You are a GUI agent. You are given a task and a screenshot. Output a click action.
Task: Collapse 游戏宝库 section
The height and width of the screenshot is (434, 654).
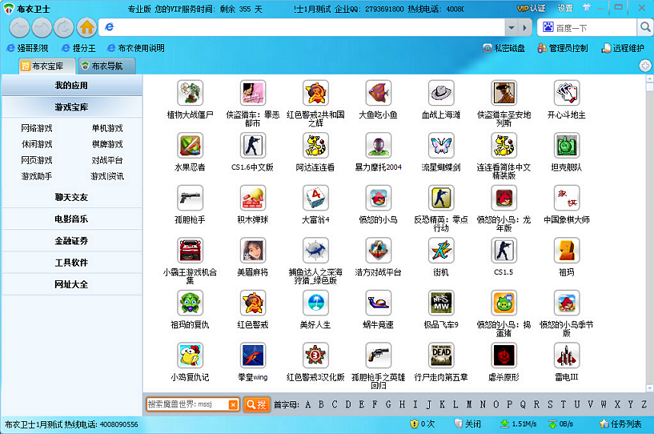click(x=72, y=107)
